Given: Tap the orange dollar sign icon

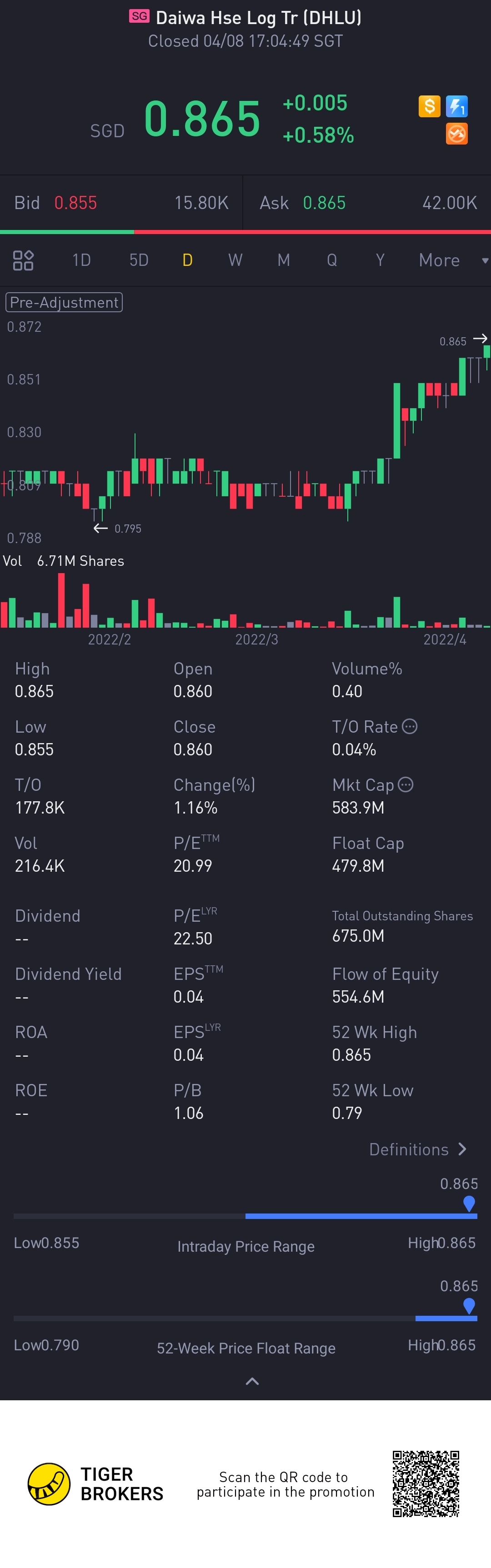Looking at the screenshot, I should [x=430, y=106].
